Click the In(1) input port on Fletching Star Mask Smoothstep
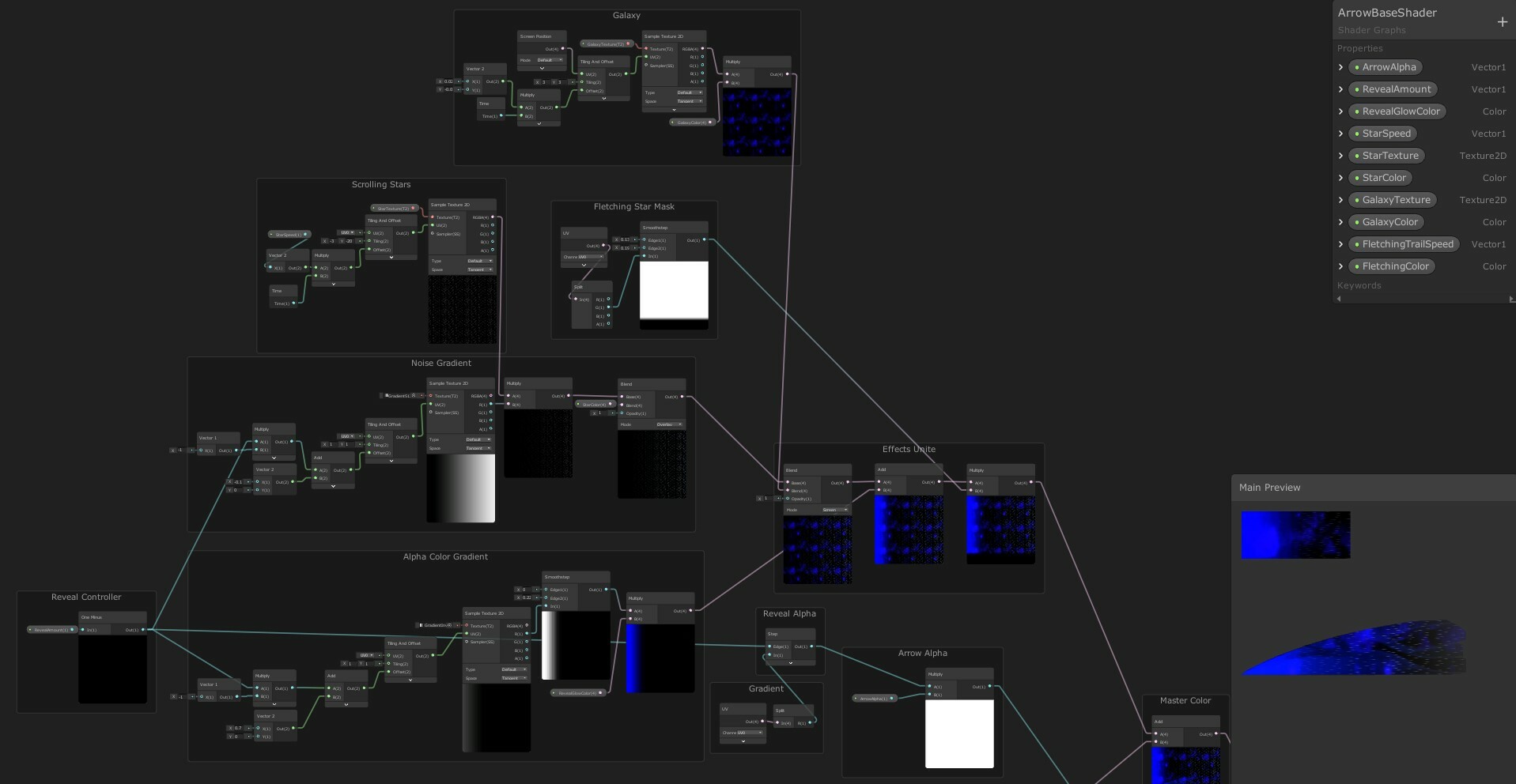Image resolution: width=1516 pixels, height=784 pixels. [x=644, y=255]
